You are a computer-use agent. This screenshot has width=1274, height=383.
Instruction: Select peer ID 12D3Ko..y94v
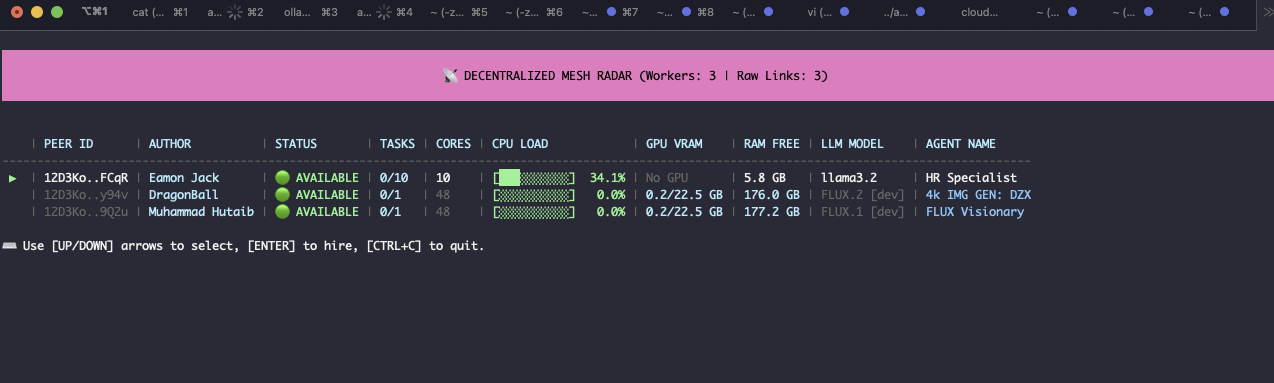(86, 195)
